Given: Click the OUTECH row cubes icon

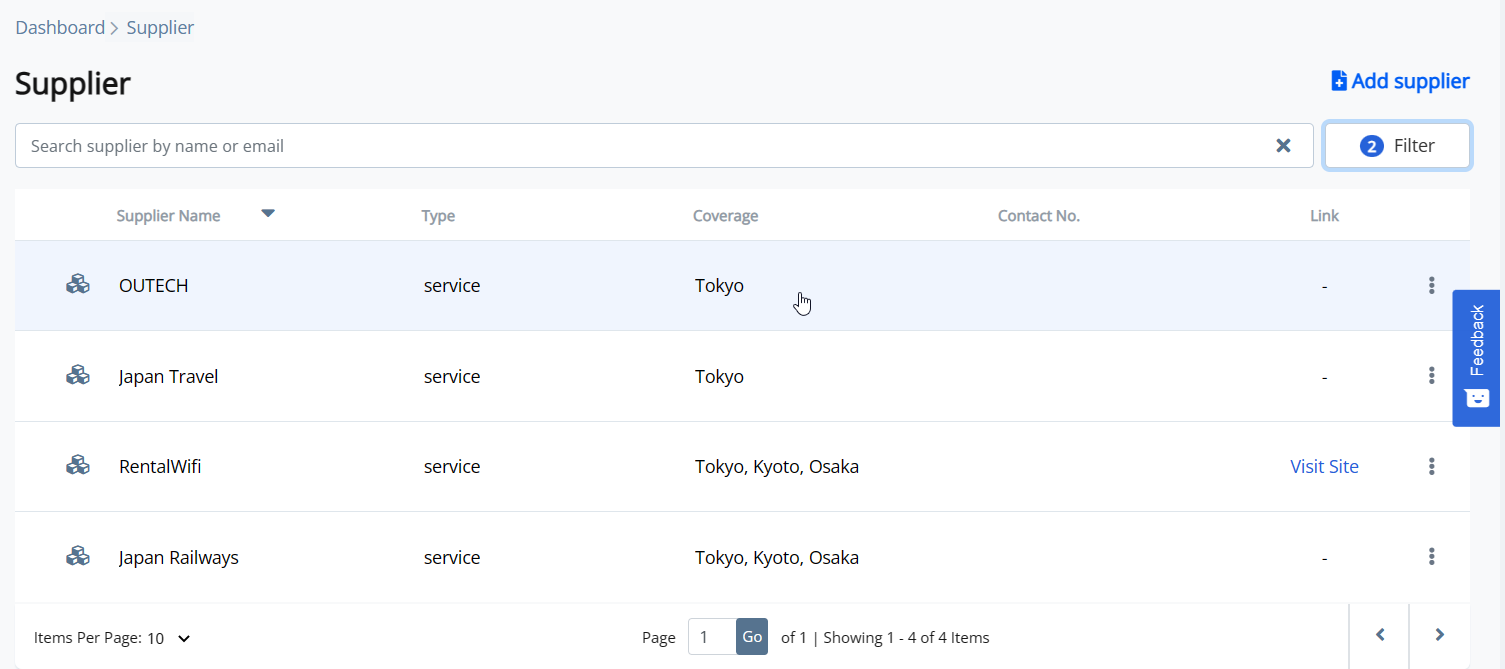Looking at the screenshot, I should coord(78,285).
